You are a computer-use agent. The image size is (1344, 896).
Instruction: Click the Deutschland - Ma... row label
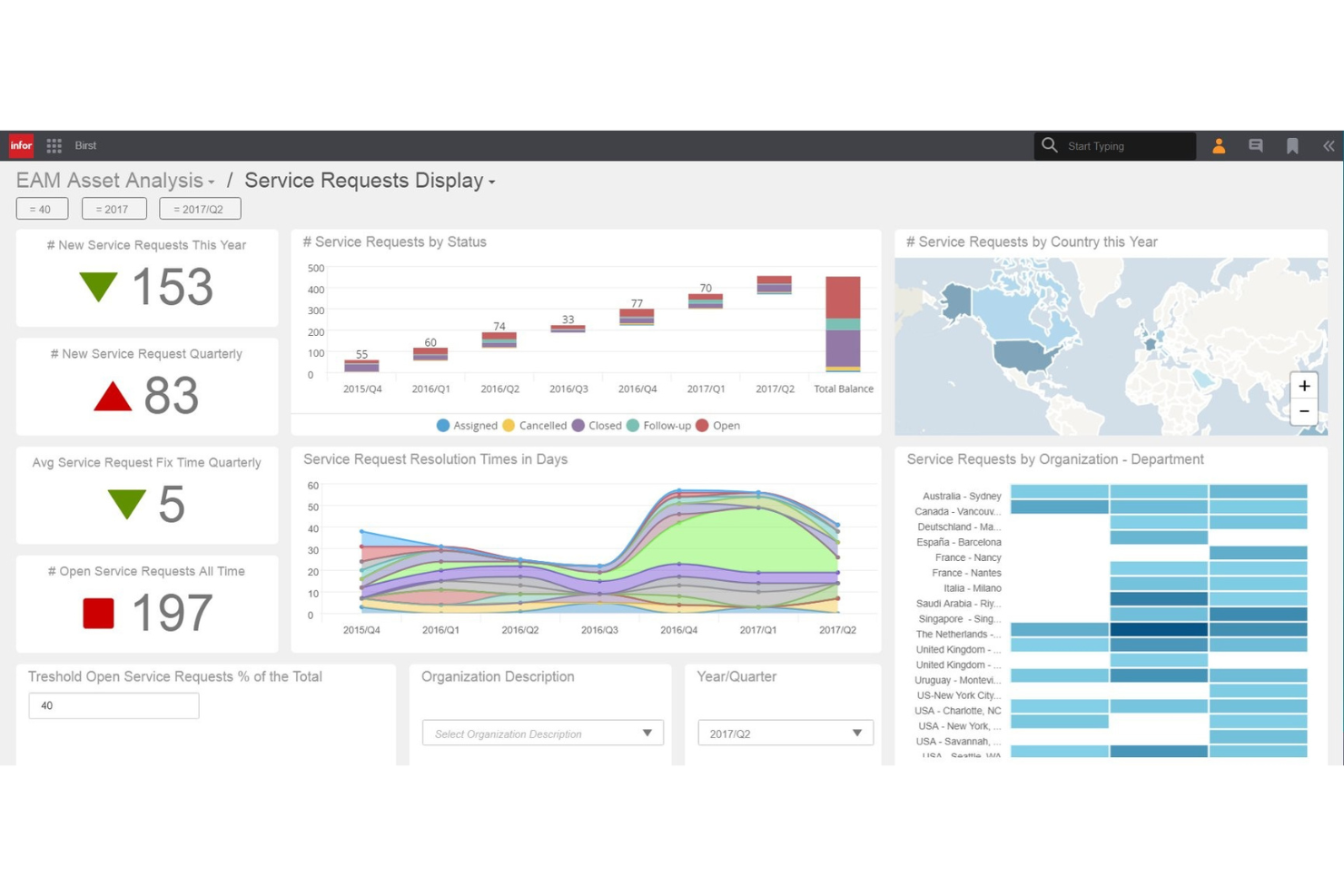coord(959,527)
